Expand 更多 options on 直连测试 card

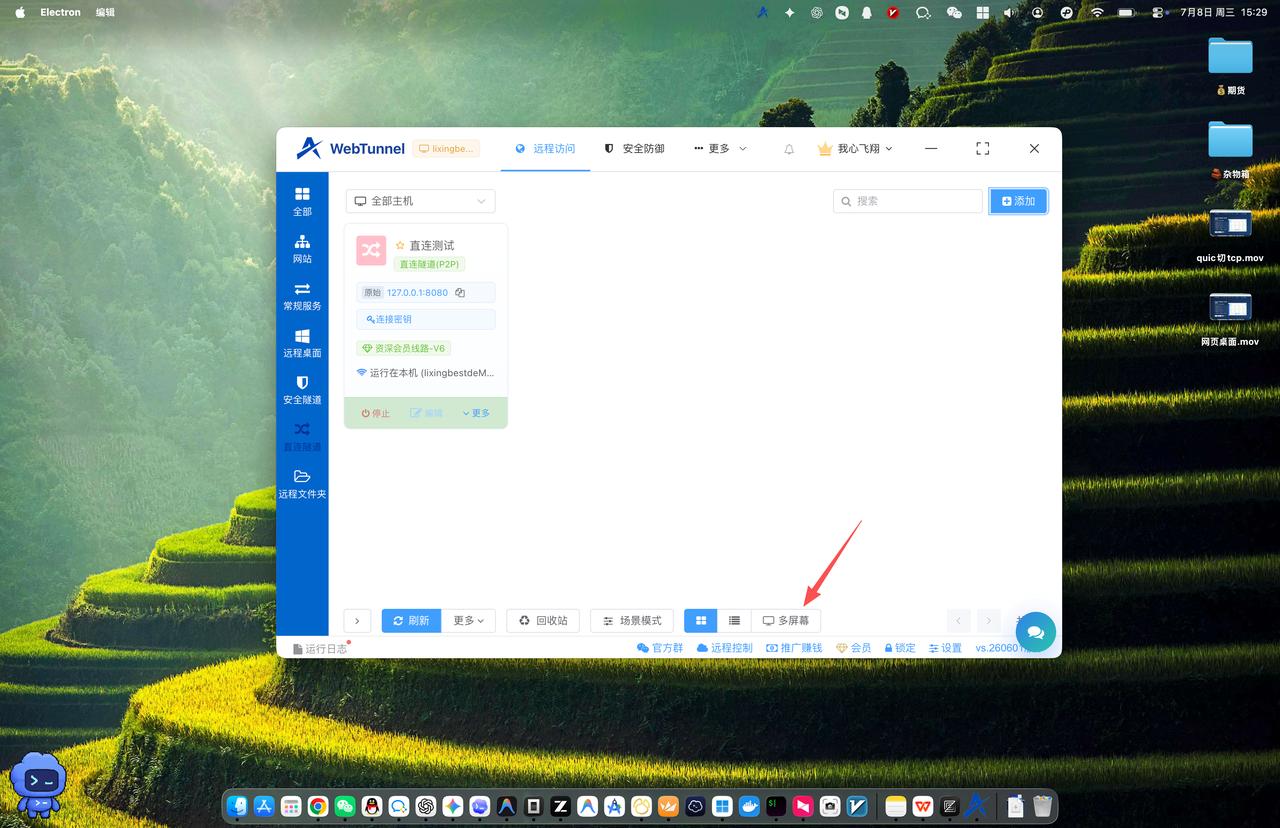[476, 413]
